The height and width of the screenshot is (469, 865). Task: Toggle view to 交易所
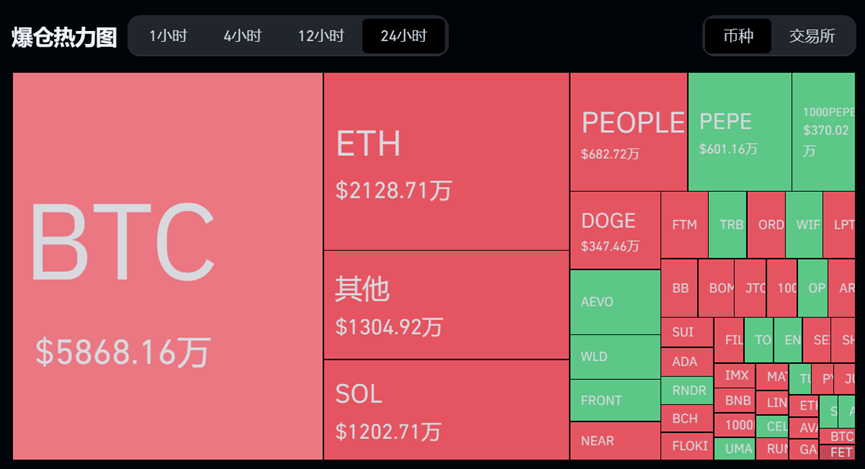(x=812, y=36)
